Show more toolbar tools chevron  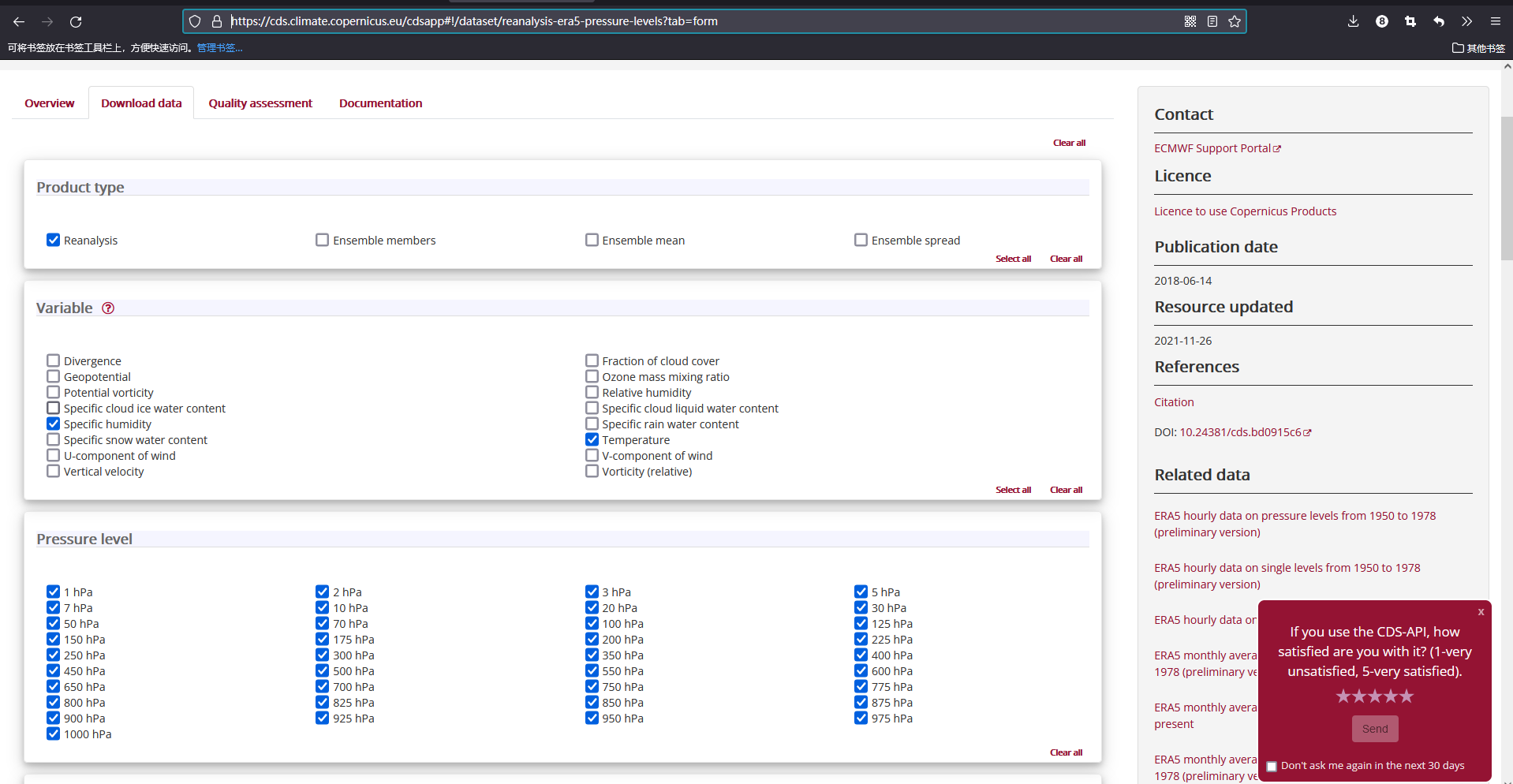(1466, 21)
